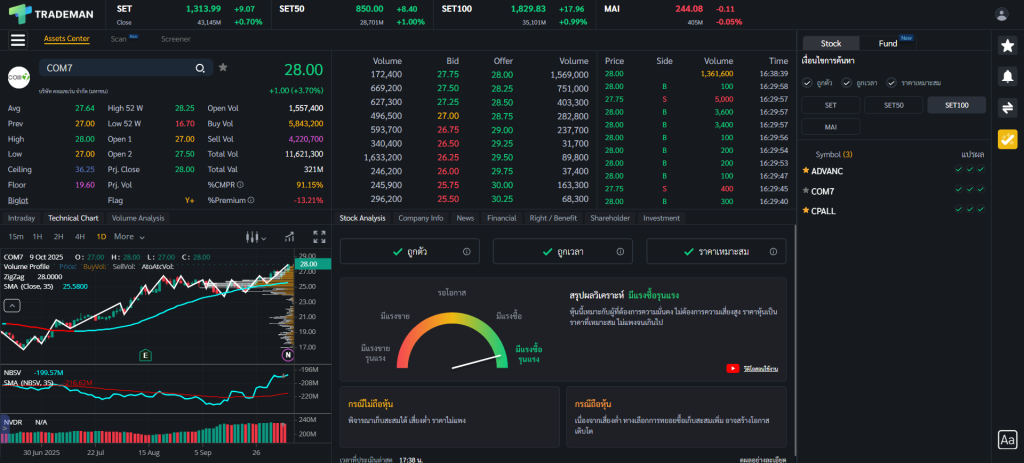Viewport: 1024px width, 463px height.
Task: Toggle the ถูกตัว filter checkbox in search conditions
Action: pos(808,82)
